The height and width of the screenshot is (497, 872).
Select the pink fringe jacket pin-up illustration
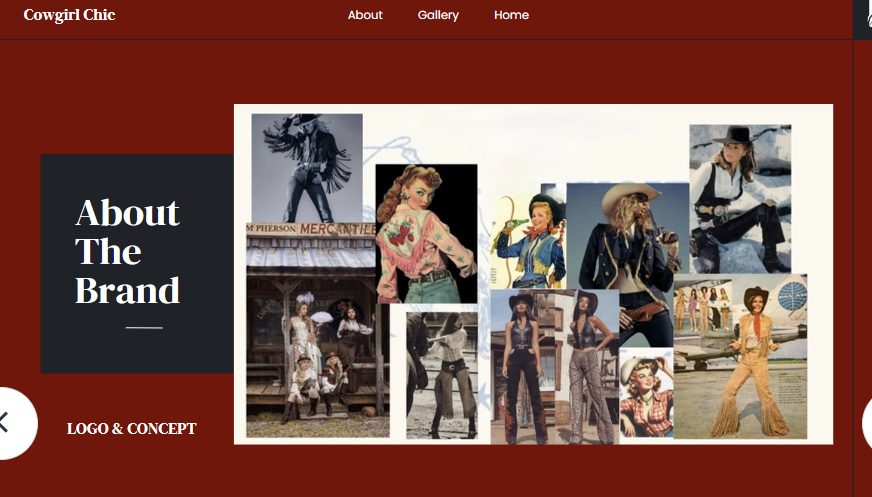tap(426, 233)
